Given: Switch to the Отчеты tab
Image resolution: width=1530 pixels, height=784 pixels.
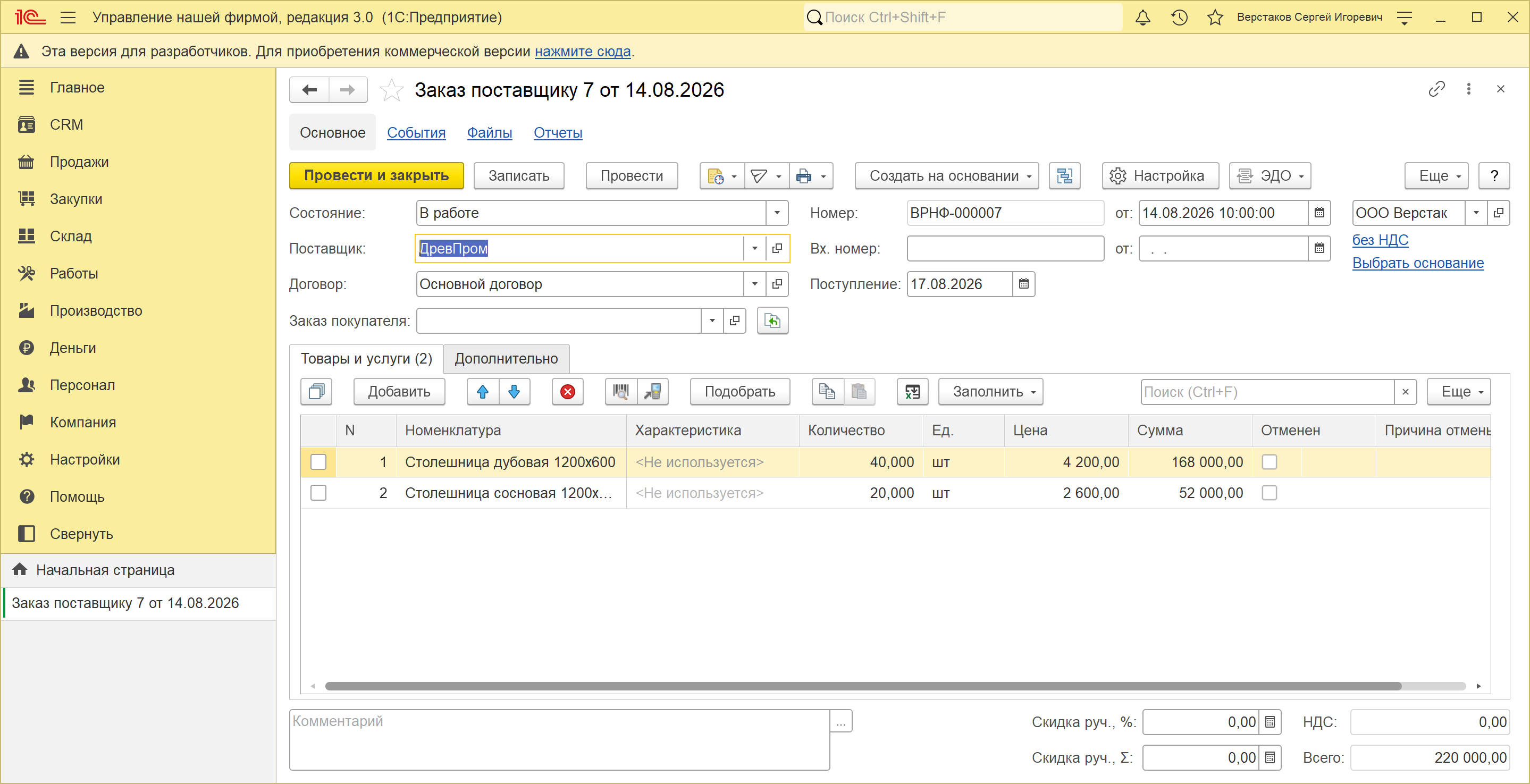Looking at the screenshot, I should click(558, 132).
